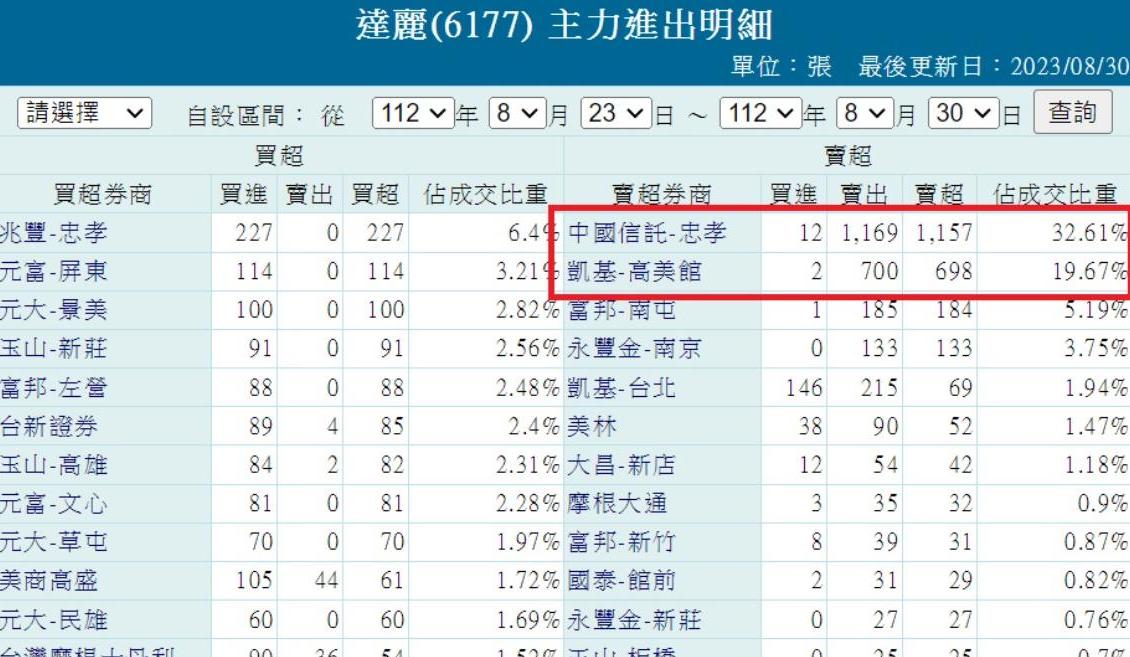Open broker link 元富-屏東
Screen dimensions: 1130x657
tap(54, 271)
